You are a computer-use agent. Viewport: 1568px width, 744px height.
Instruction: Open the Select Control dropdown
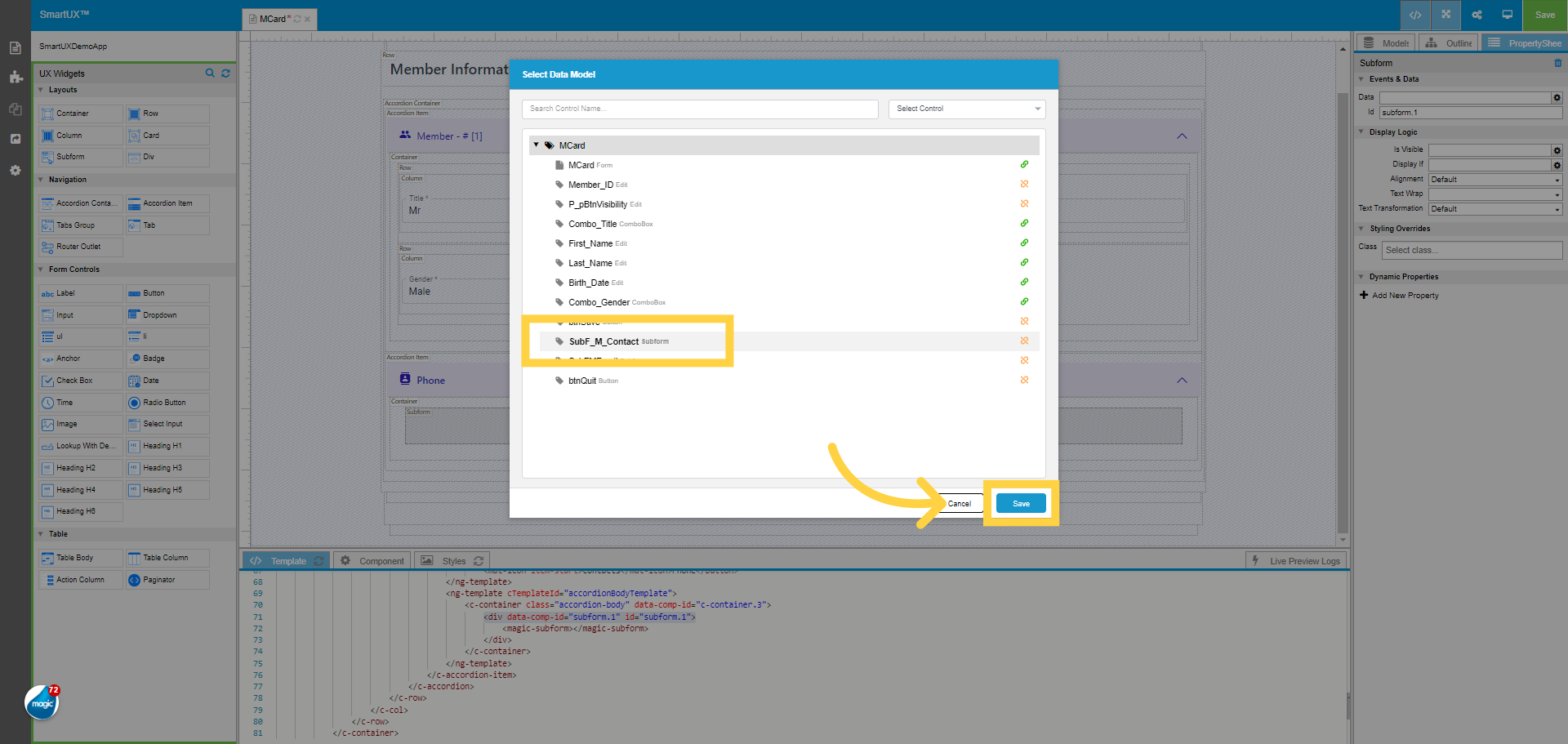(x=966, y=108)
